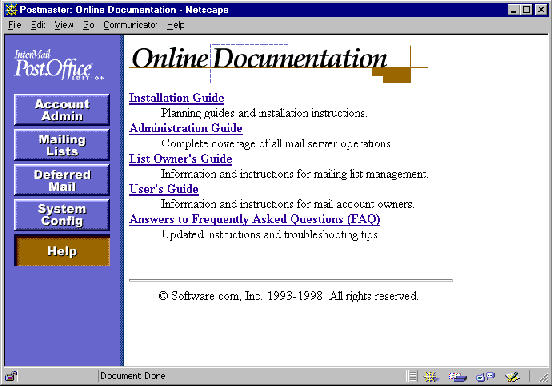Click the security padlock icon in status bar
552x386 pixels.
[11, 376]
